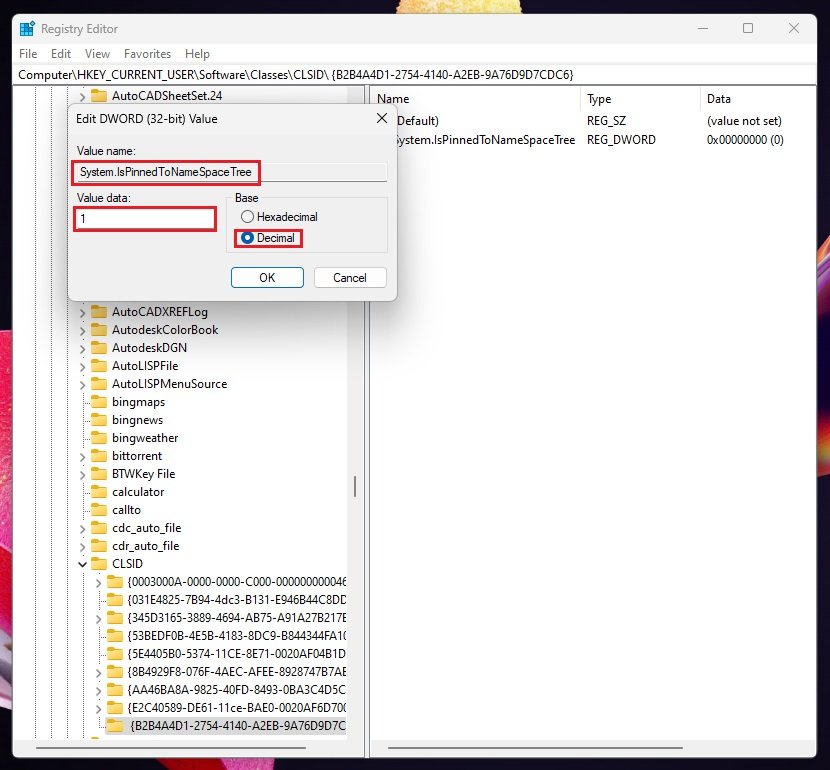Click the bingnews folder icon
This screenshot has width=830, height=770.
tap(99, 419)
